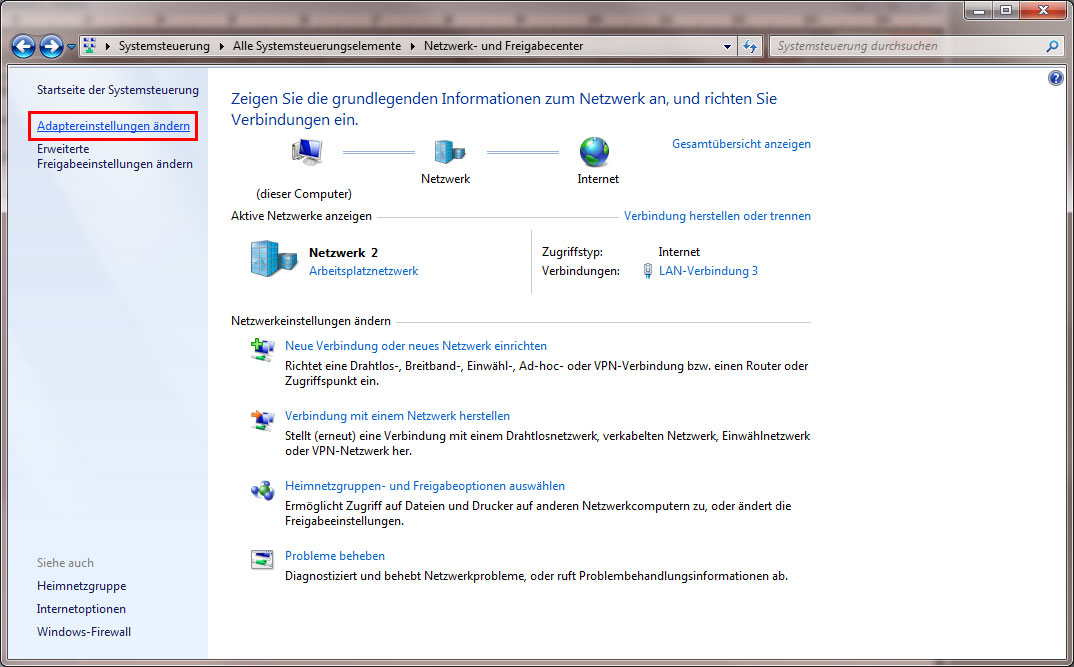Image resolution: width=1074 pixels, height=667 pixels.
Task: Click the back navigation arrow
Action: 22,45
